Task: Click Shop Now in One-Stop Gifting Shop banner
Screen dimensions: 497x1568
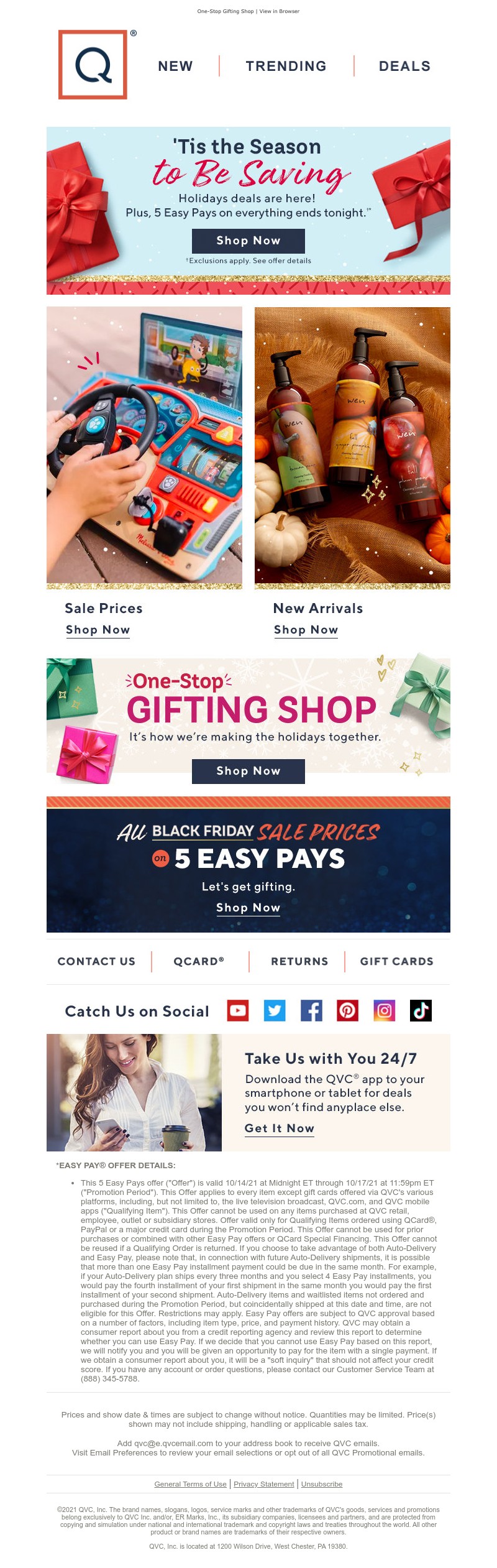Action: point(248,771)
